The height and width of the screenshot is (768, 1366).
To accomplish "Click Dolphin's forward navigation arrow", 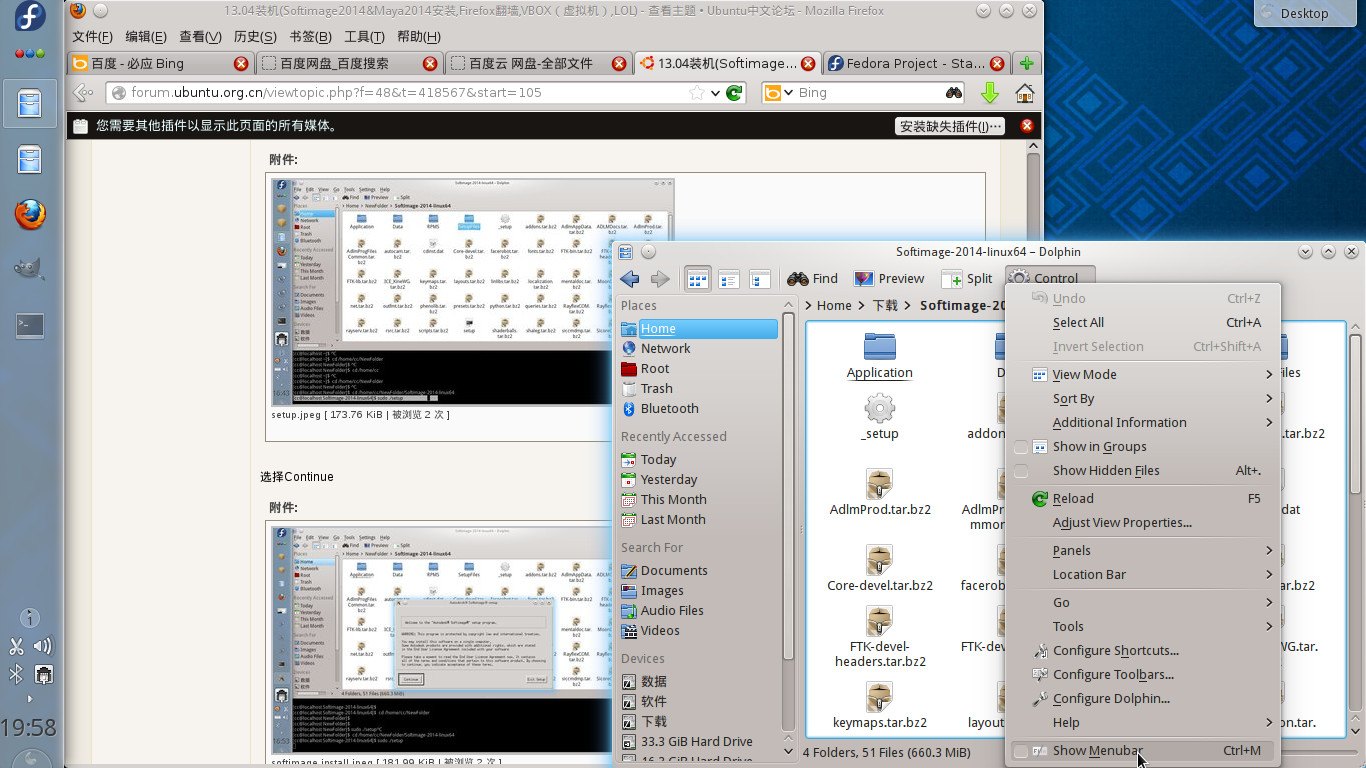I will pyautogui.click(x=660, y=279).
